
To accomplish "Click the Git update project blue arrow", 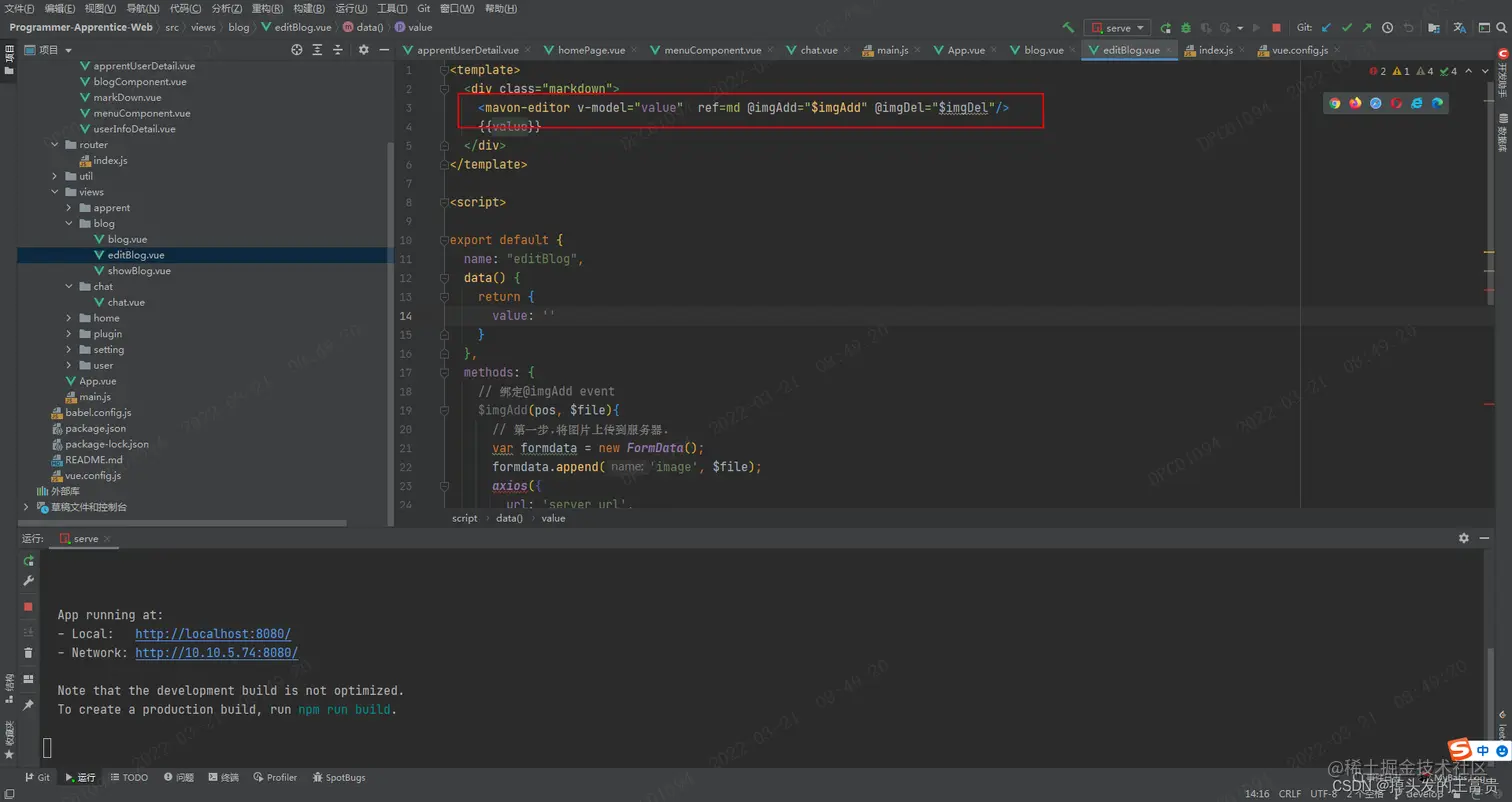I will [1326, 28].
